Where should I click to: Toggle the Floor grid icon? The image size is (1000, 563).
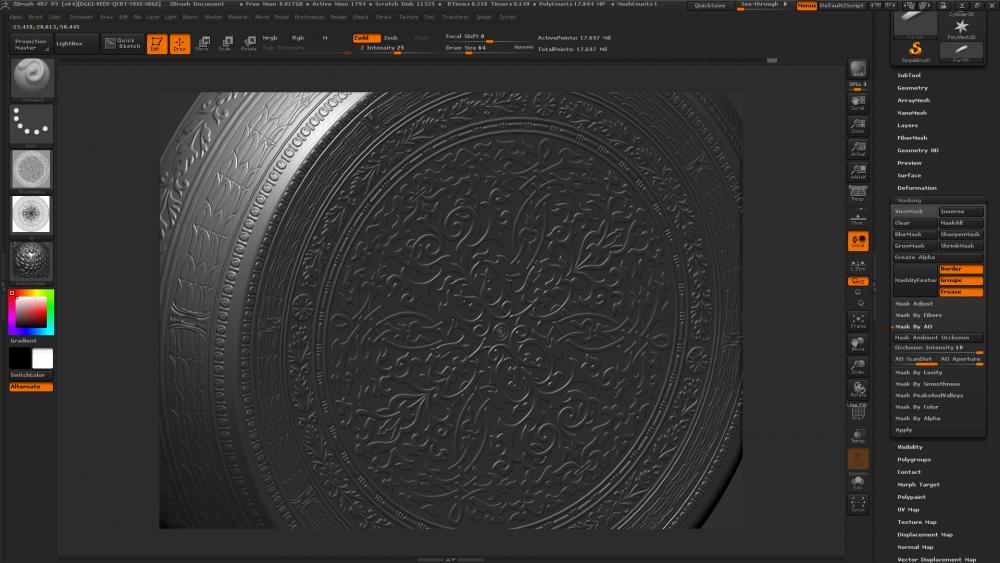coord(858,217)
